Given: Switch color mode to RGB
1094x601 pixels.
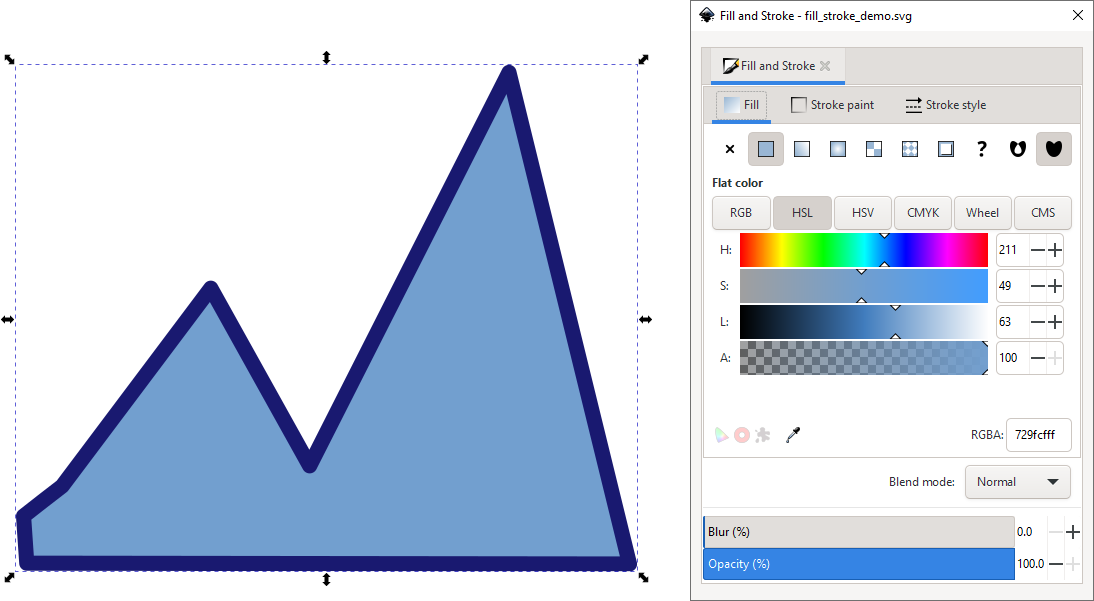Looking at the screenshot, I should tap(741, 213).
